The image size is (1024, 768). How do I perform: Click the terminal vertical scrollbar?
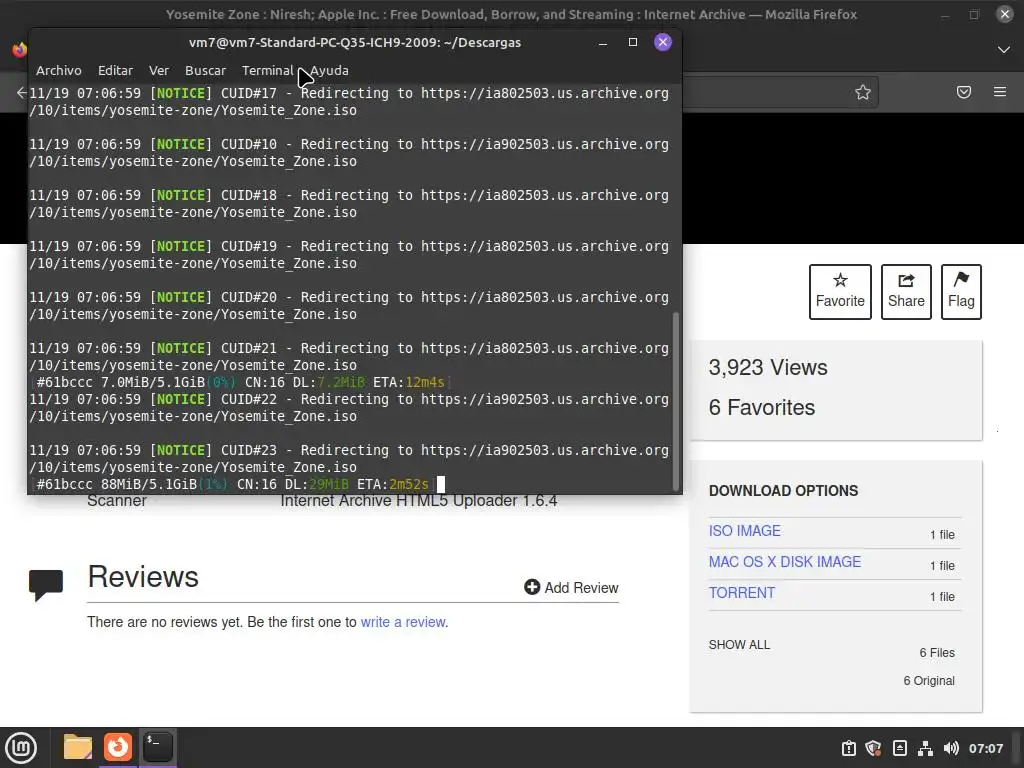tap(676, 401)
